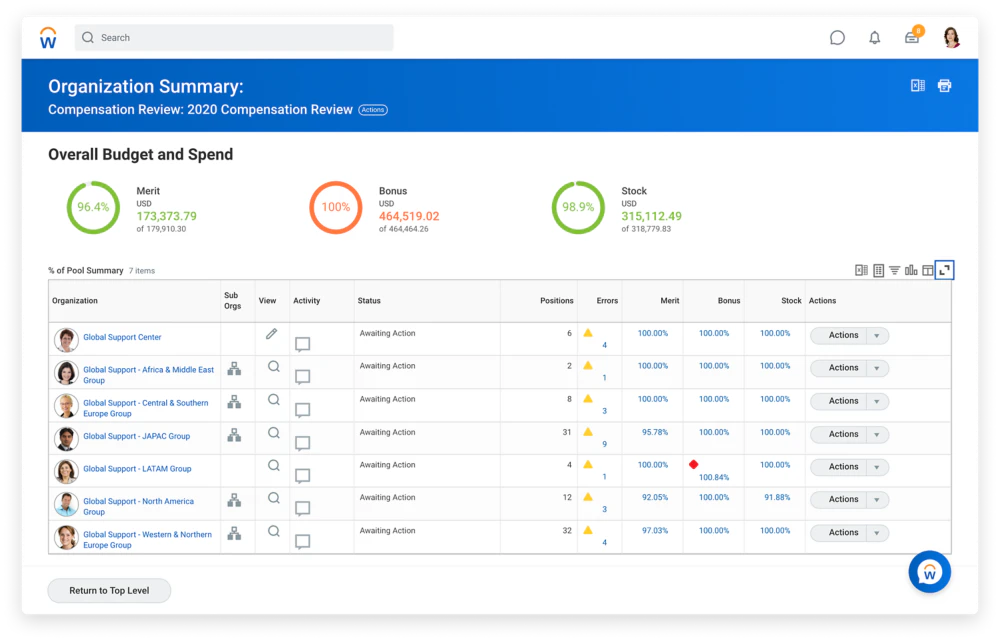Screen dimensions: 1000x642
Task: Open Global Support - LATAM Group link
Action: tap(137, 469)
